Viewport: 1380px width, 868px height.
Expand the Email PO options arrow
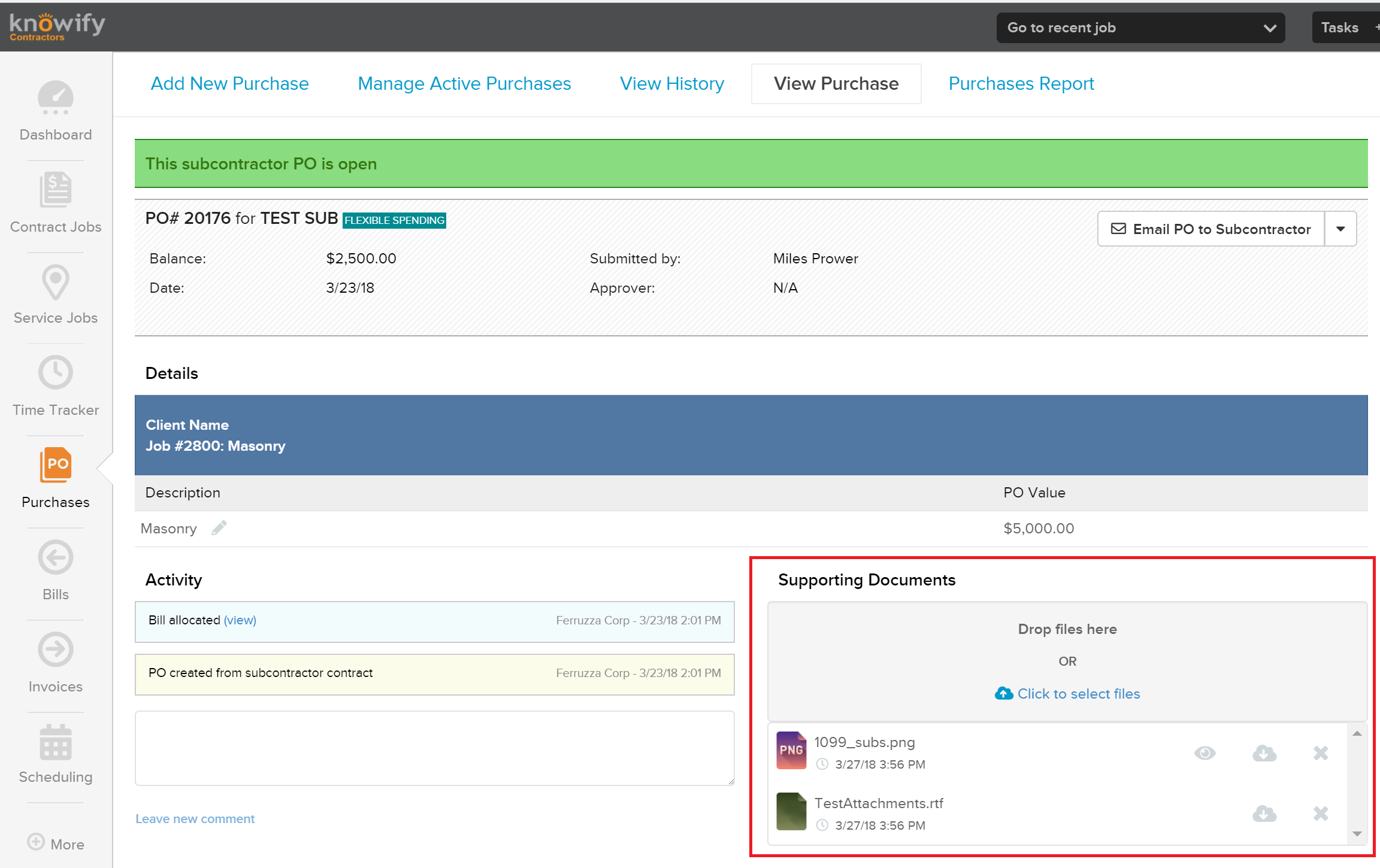(x=1340, y=229)
